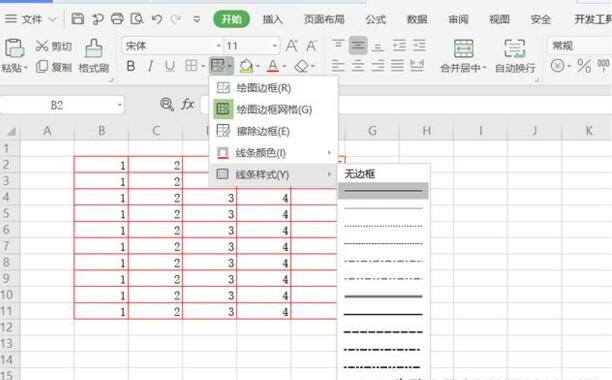Click the fill color bucket icon
612x380 pixels.
246,66
